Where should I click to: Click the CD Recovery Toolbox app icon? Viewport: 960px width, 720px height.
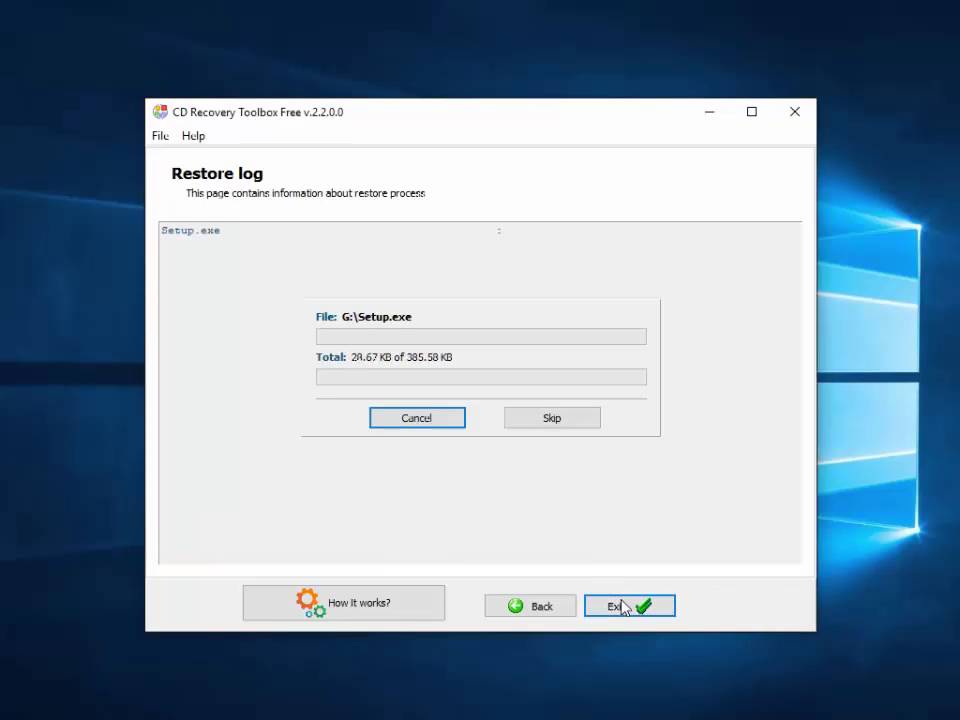point(160,112)
